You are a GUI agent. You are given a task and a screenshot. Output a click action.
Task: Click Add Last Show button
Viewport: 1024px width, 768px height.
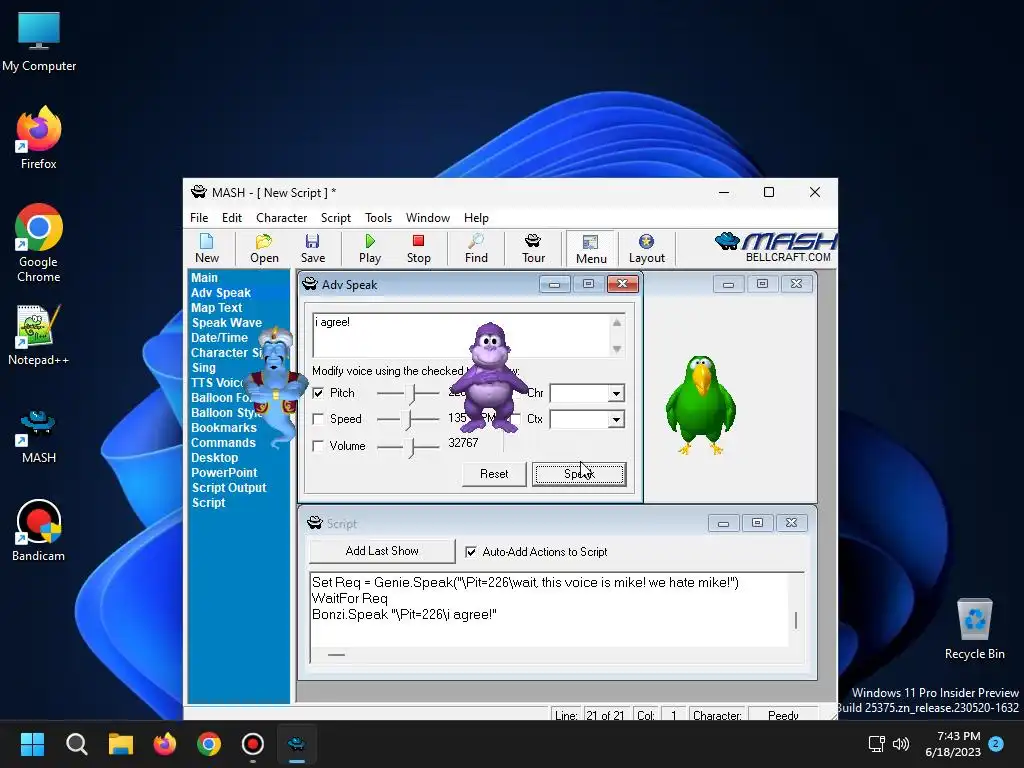(382, 551)
